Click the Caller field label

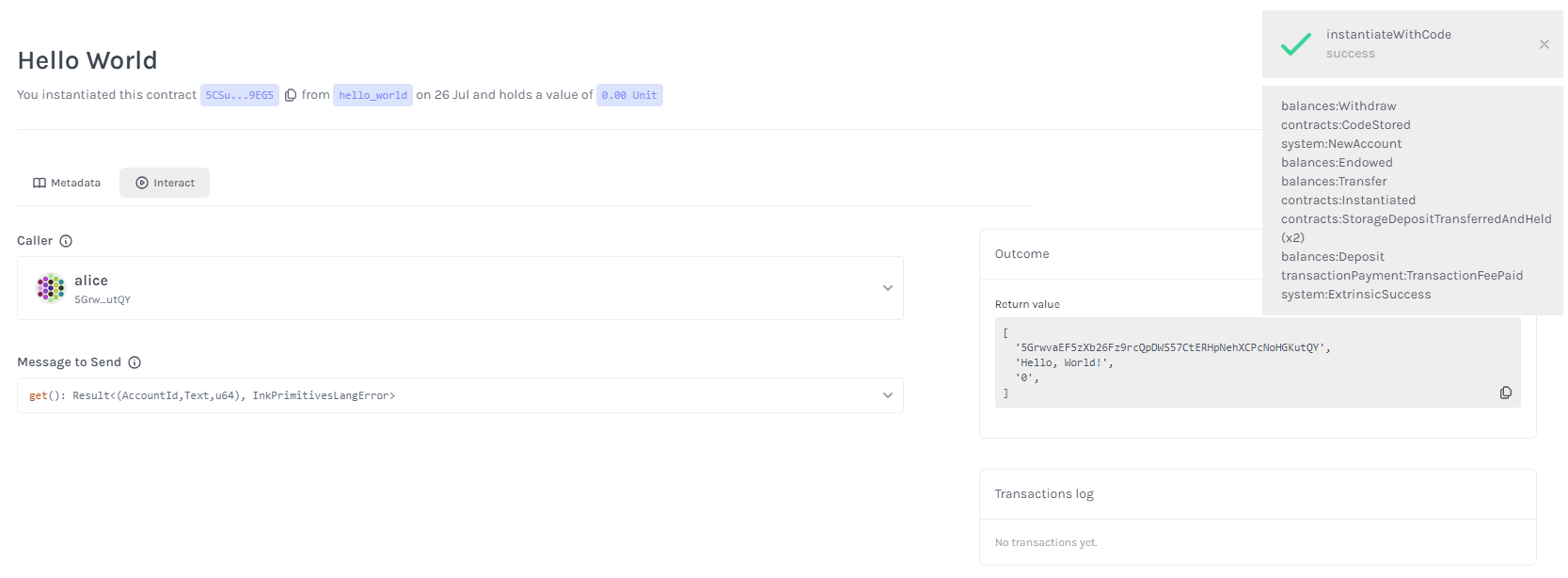[35, 241]
